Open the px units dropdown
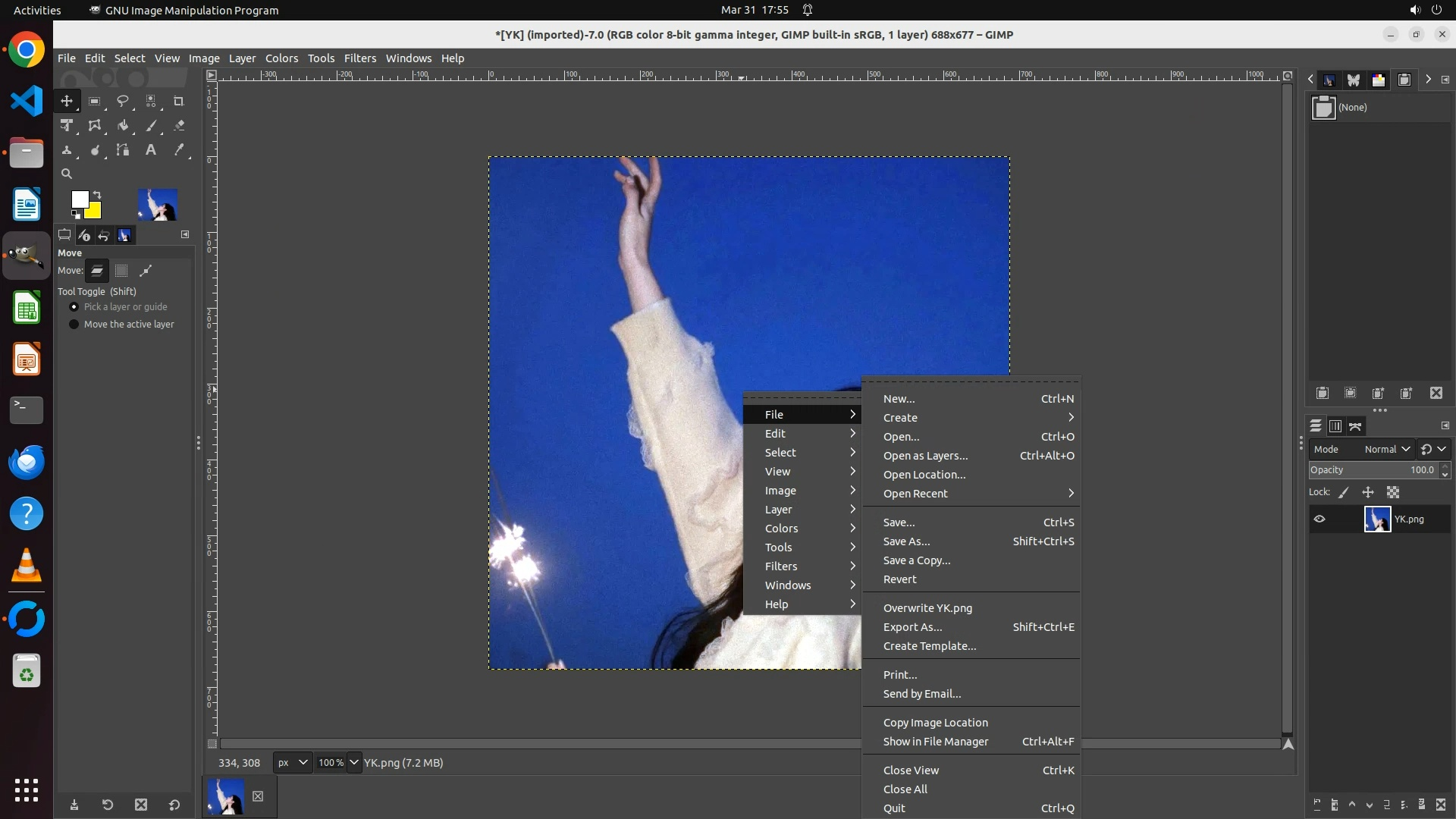Viewport: 1456px width, 819px height. point(292,763)
